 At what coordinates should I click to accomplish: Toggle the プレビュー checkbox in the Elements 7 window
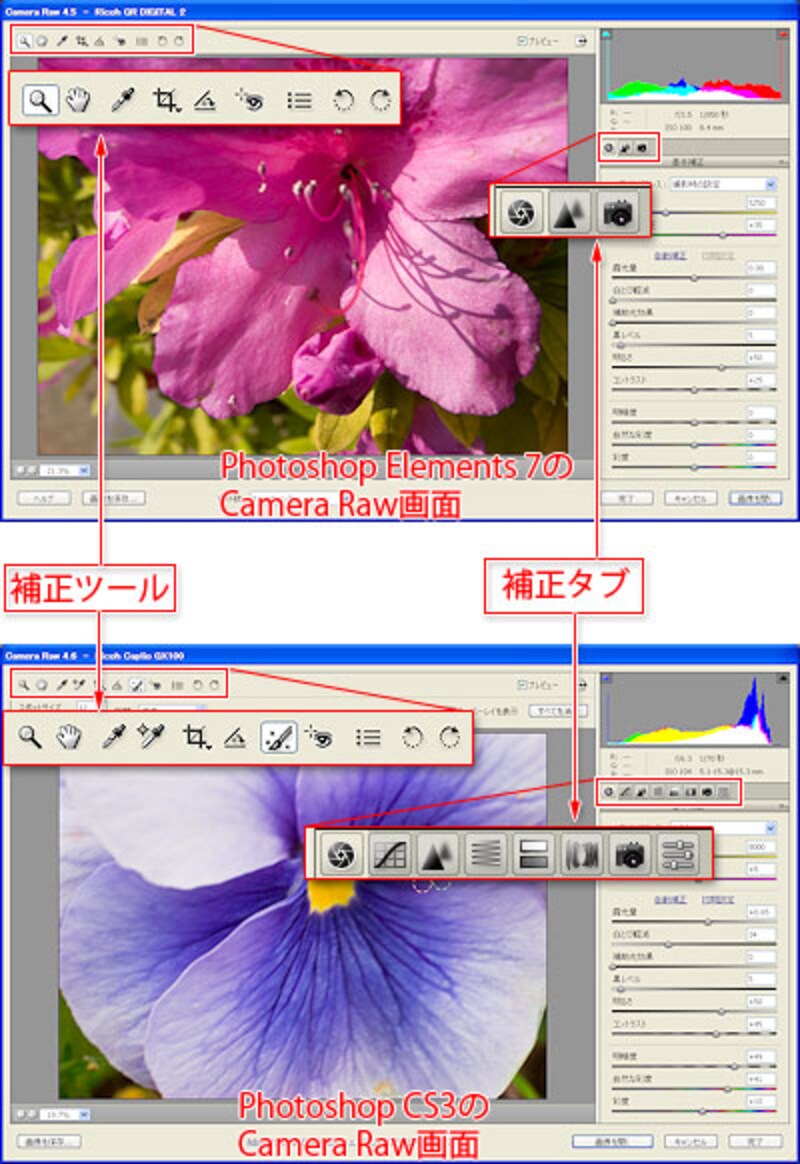(522, 41)
